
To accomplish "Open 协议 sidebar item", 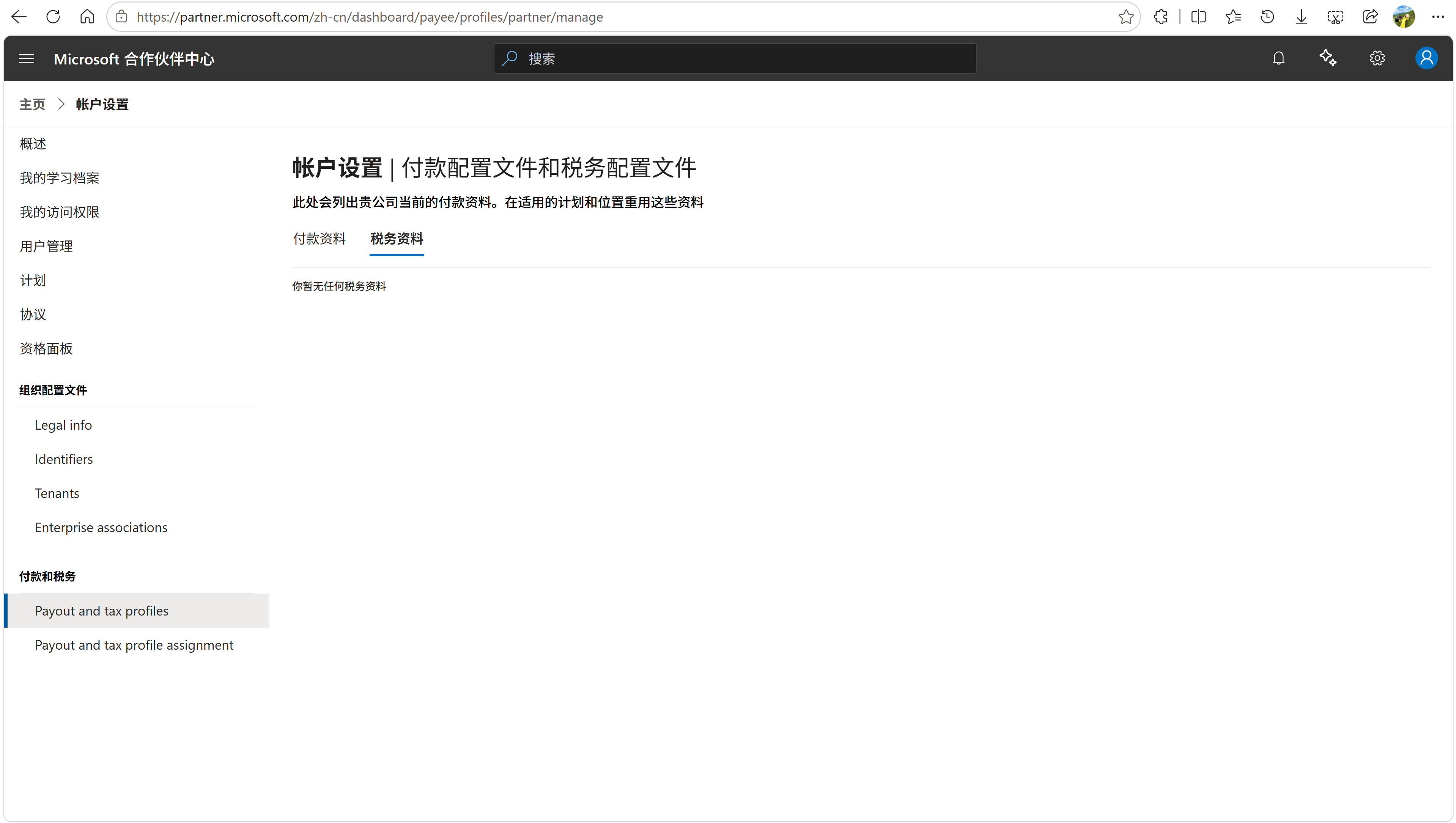I will pyautogui.click(x=33, y=314).
